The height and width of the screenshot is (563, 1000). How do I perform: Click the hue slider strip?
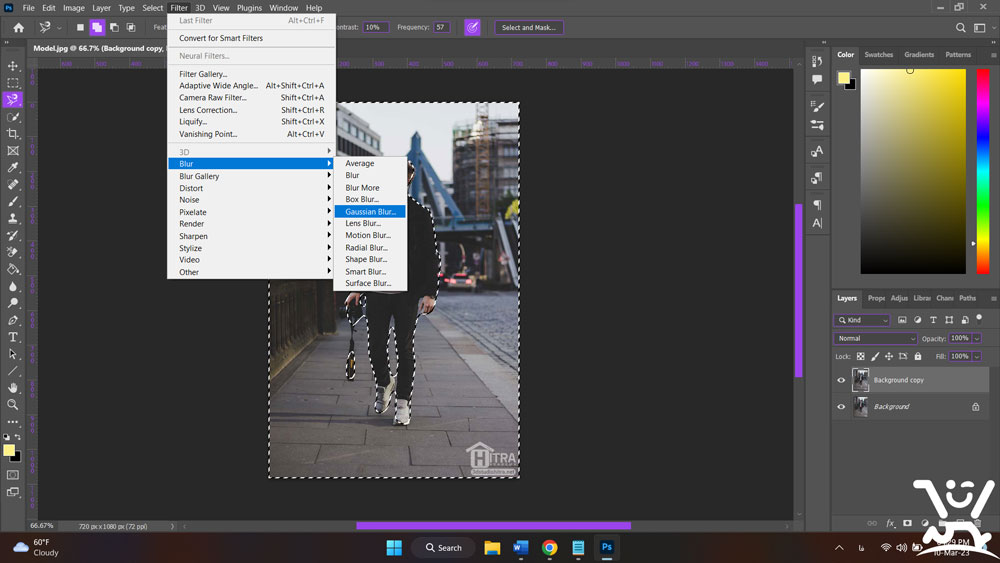click(x=983, y=172)
